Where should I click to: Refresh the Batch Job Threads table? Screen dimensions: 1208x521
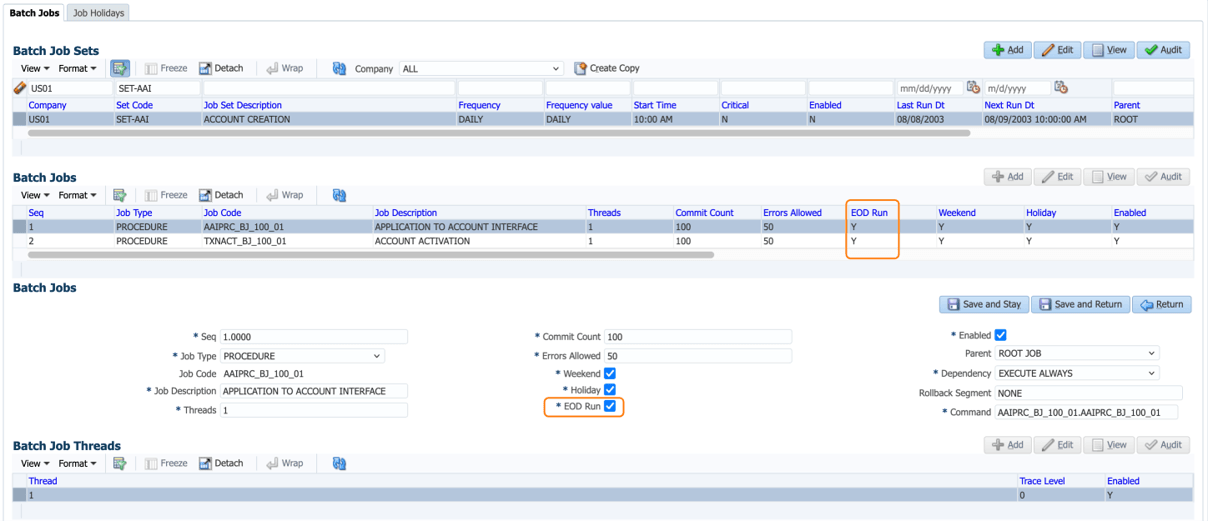tap(339, 463)
